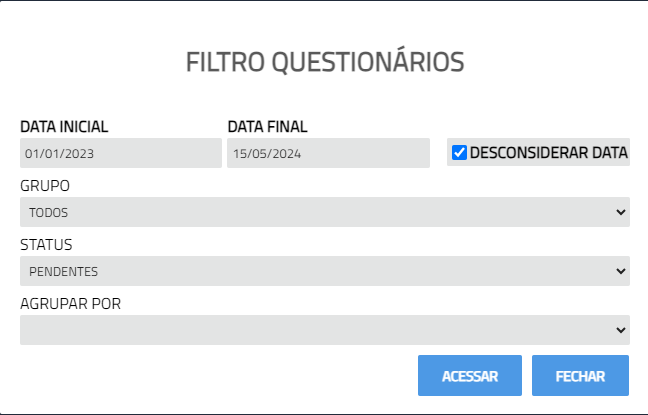This screenshot has width=648, height=415.
Task: Uncheck the Desconsiderar Data checkbox
Action: click(x=460, y=153)
